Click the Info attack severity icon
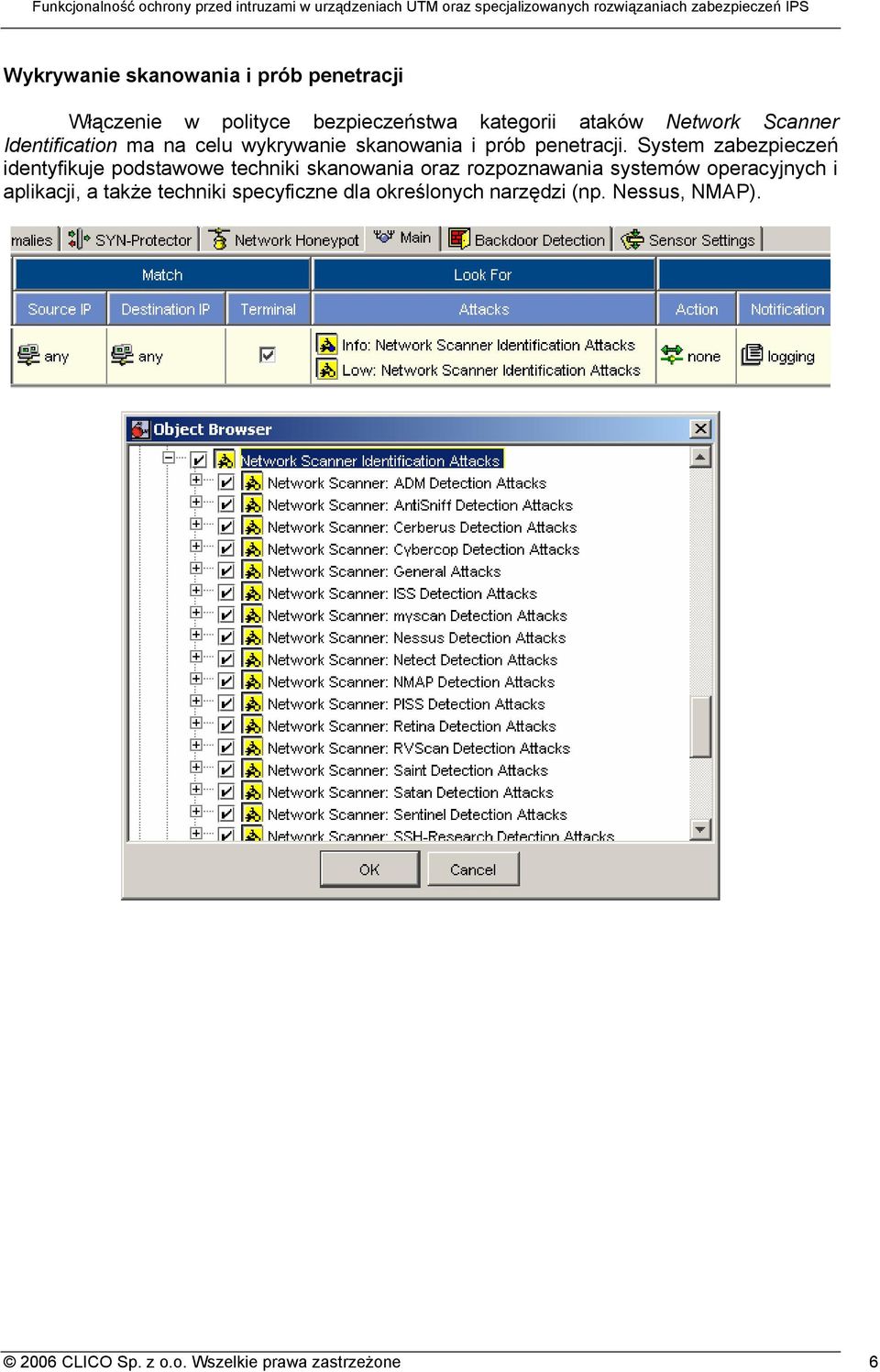Viewport: 880px width, 1372px height. (327, 344)
